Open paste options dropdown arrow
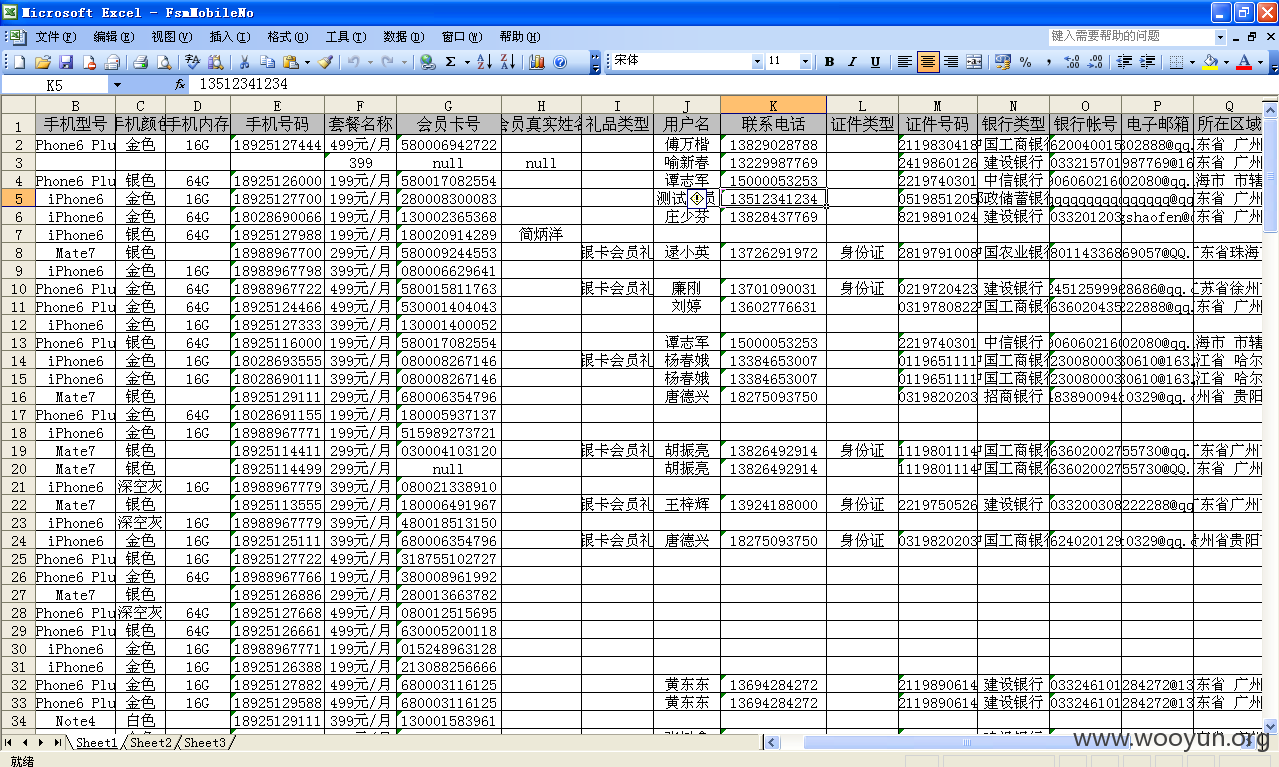The height and width of the screenshot is (767, 1279). tap(307, 62)
